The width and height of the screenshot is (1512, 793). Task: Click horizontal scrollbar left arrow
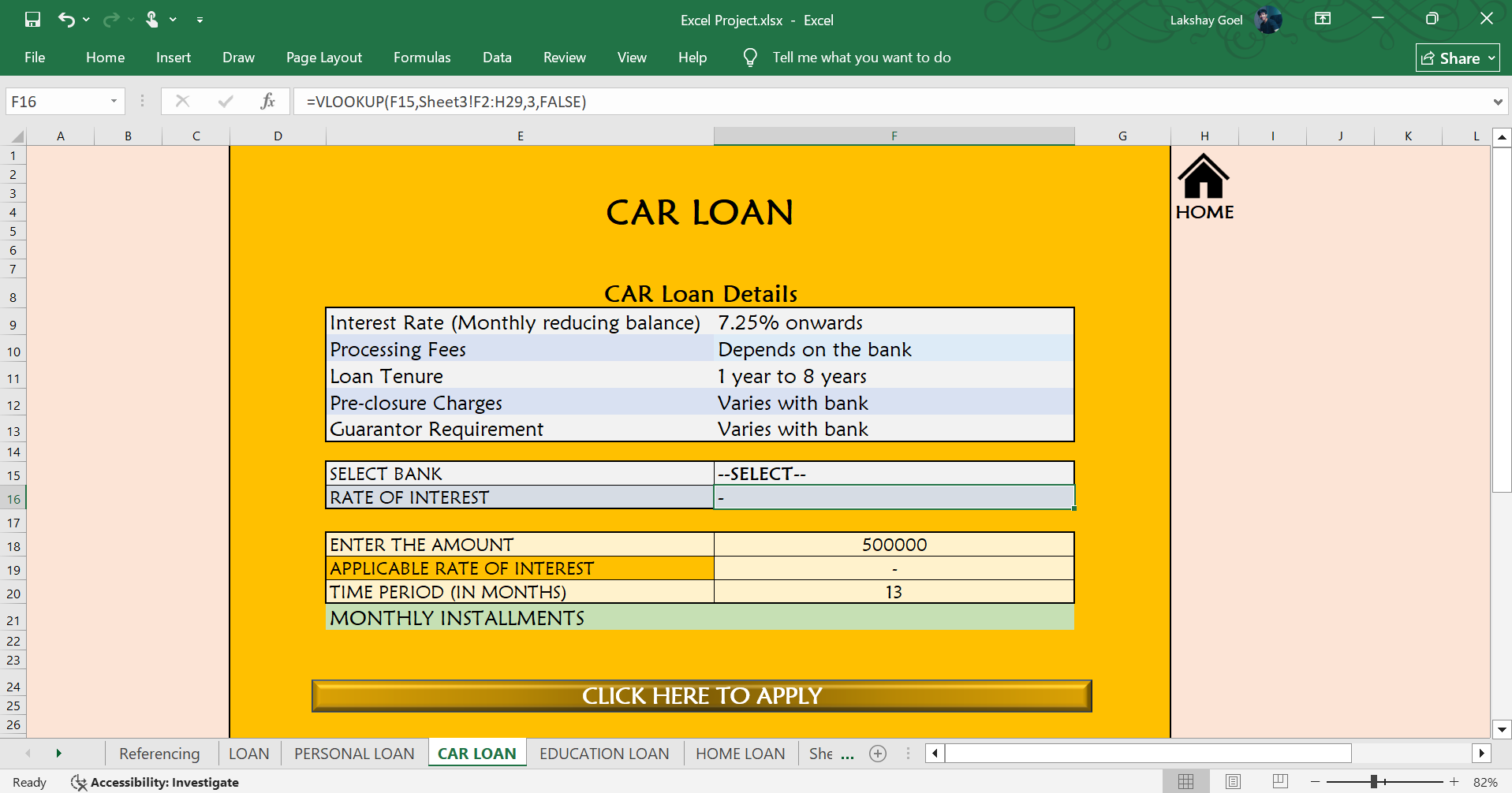[935, 754]
